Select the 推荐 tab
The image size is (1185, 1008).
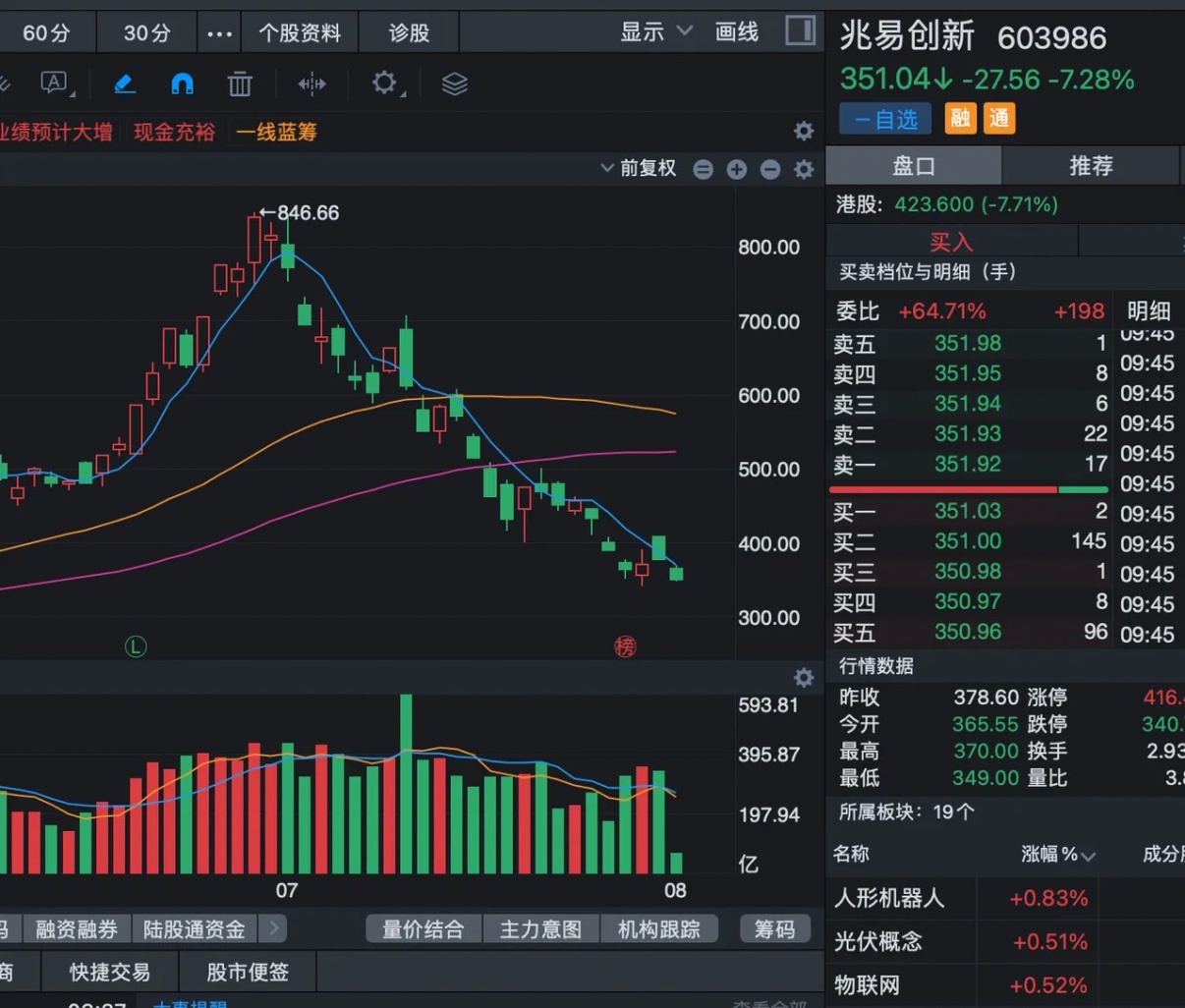pos(1091,166)
